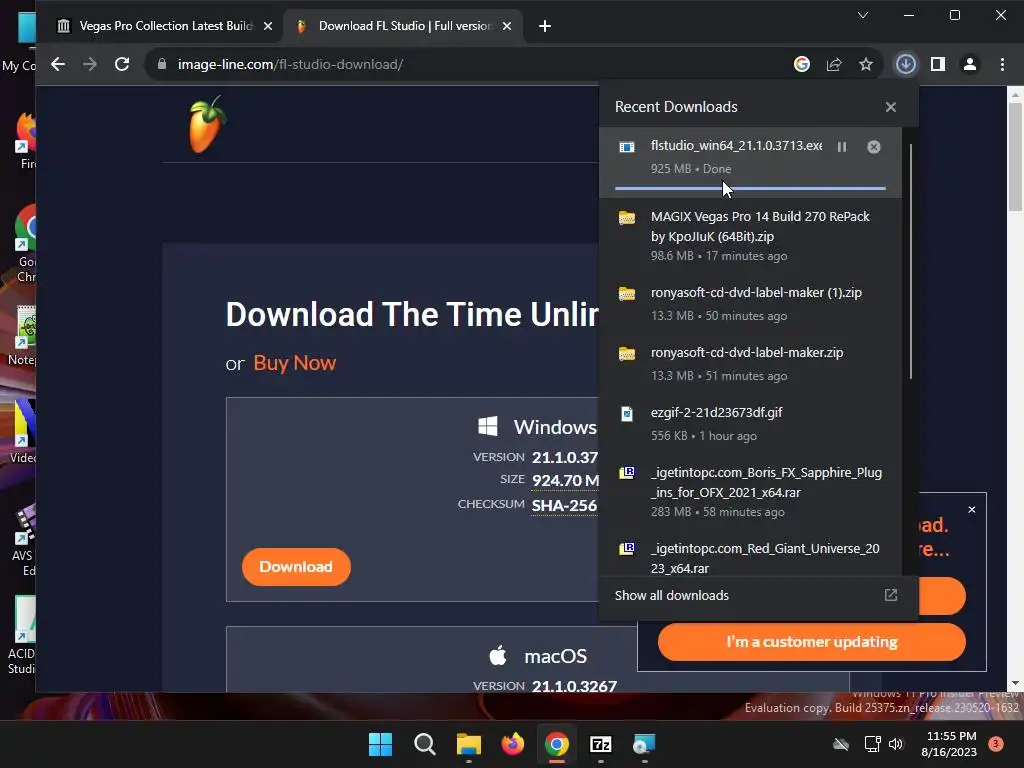Click the padlock site info icon
The height and width of the screenshot is (768, 1024).
pos(162,64)
